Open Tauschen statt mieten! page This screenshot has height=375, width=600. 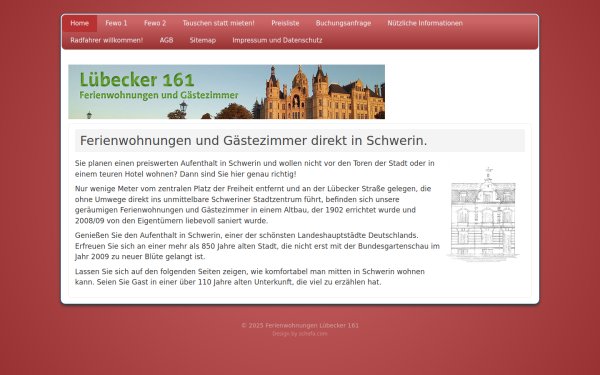click(218, 23)
